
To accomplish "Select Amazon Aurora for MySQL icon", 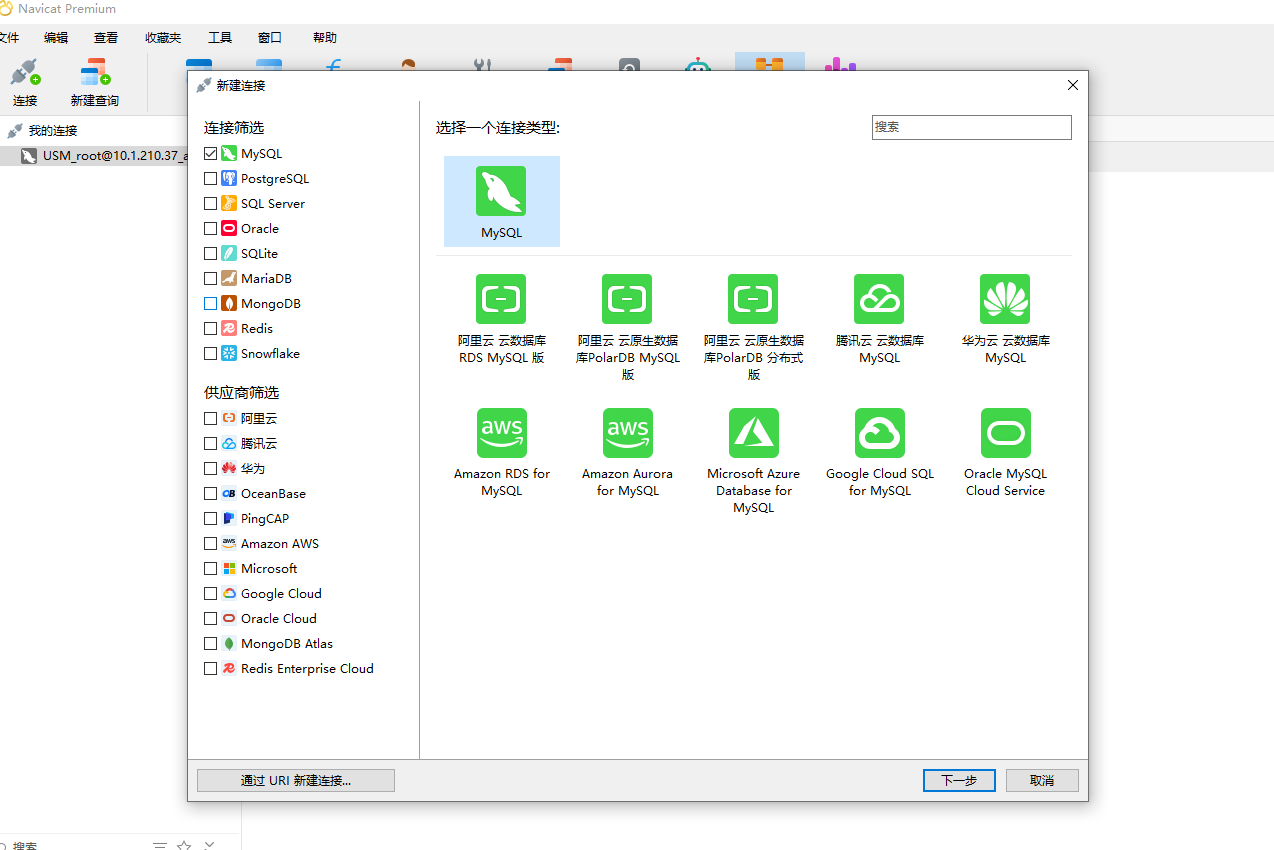I will point(627,433).
